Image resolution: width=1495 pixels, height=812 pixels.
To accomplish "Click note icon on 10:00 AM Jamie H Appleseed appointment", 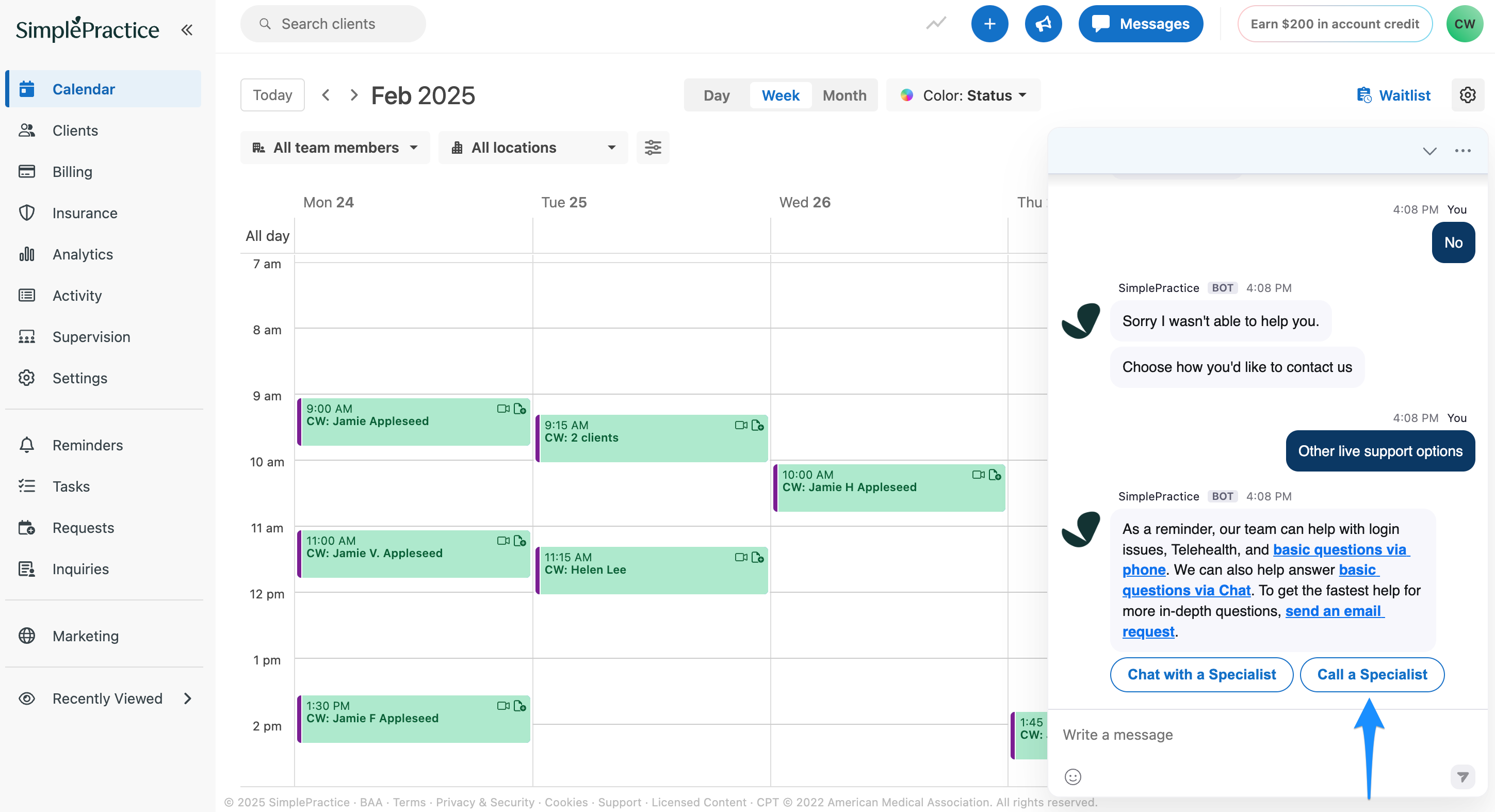I will point(995,475).
